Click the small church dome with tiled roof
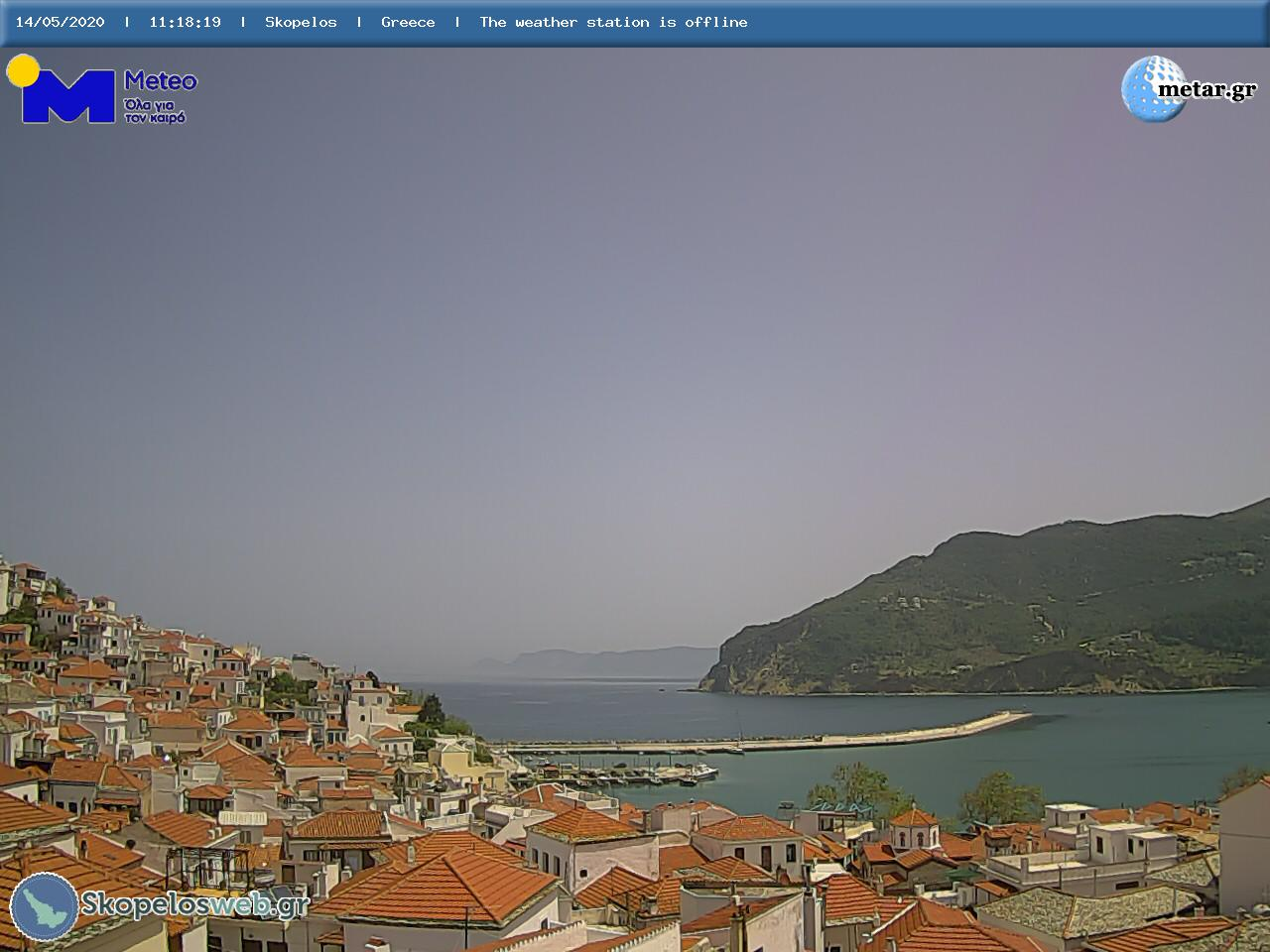Viewport: 1270px width, 952px height. point(914,823)
